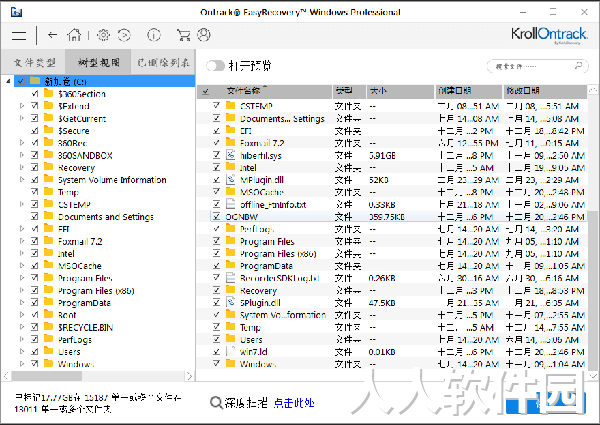Expand the Users tree node
This screenshot has height=425, width=600.
pyautogui.click(x=22, y=351)
